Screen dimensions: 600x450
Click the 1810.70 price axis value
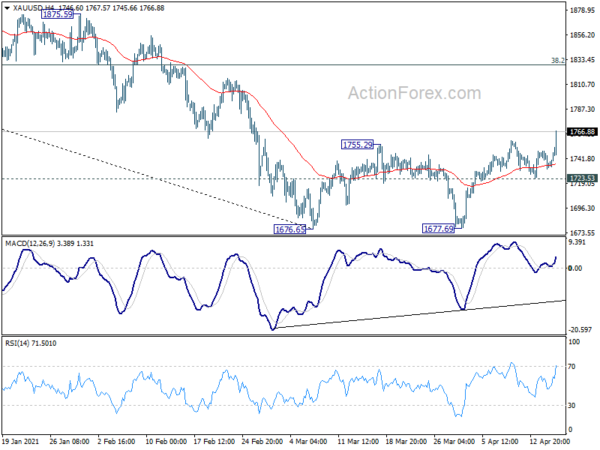(582, 85)
